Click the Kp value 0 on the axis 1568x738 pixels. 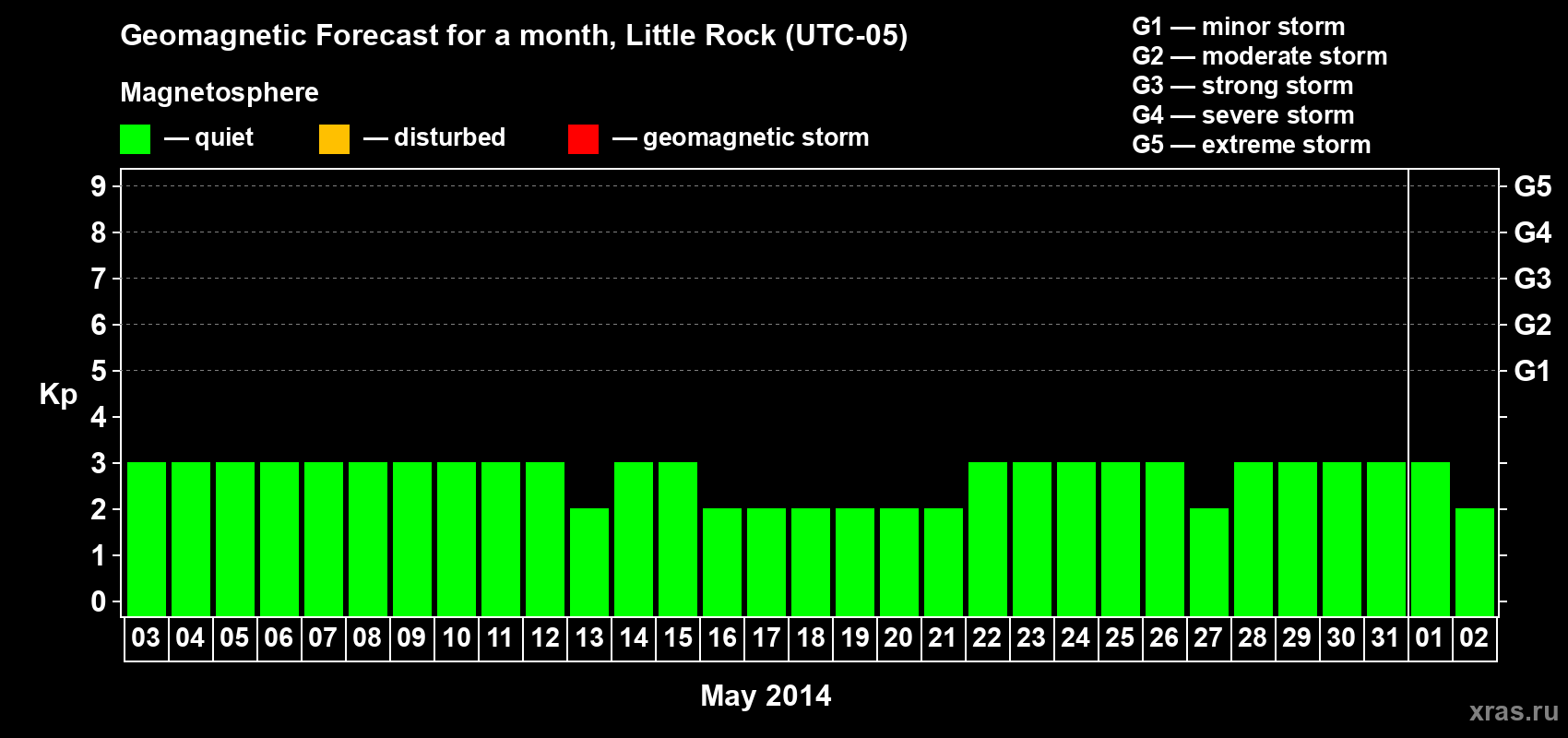coord(99,601)
